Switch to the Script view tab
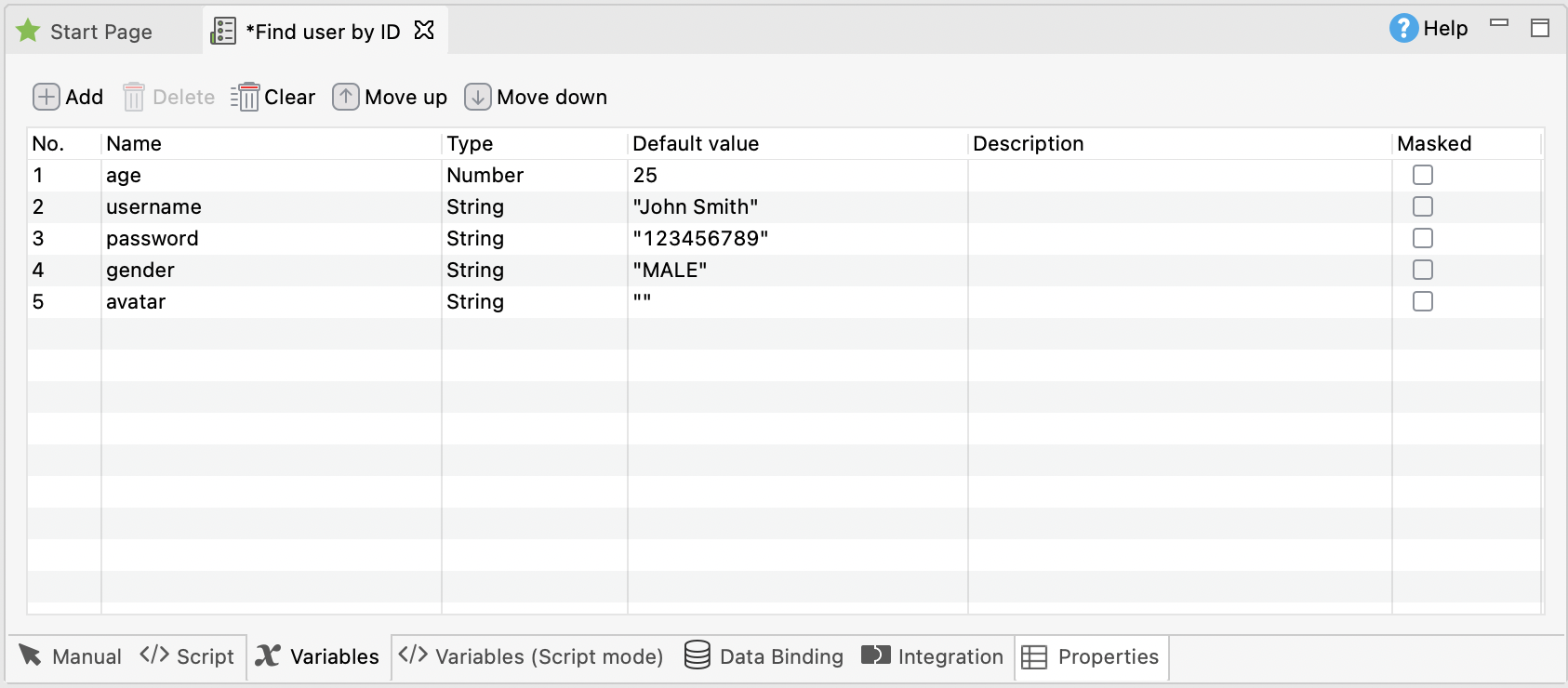This screenshot has height=688, width=1568. coord(188,656)
